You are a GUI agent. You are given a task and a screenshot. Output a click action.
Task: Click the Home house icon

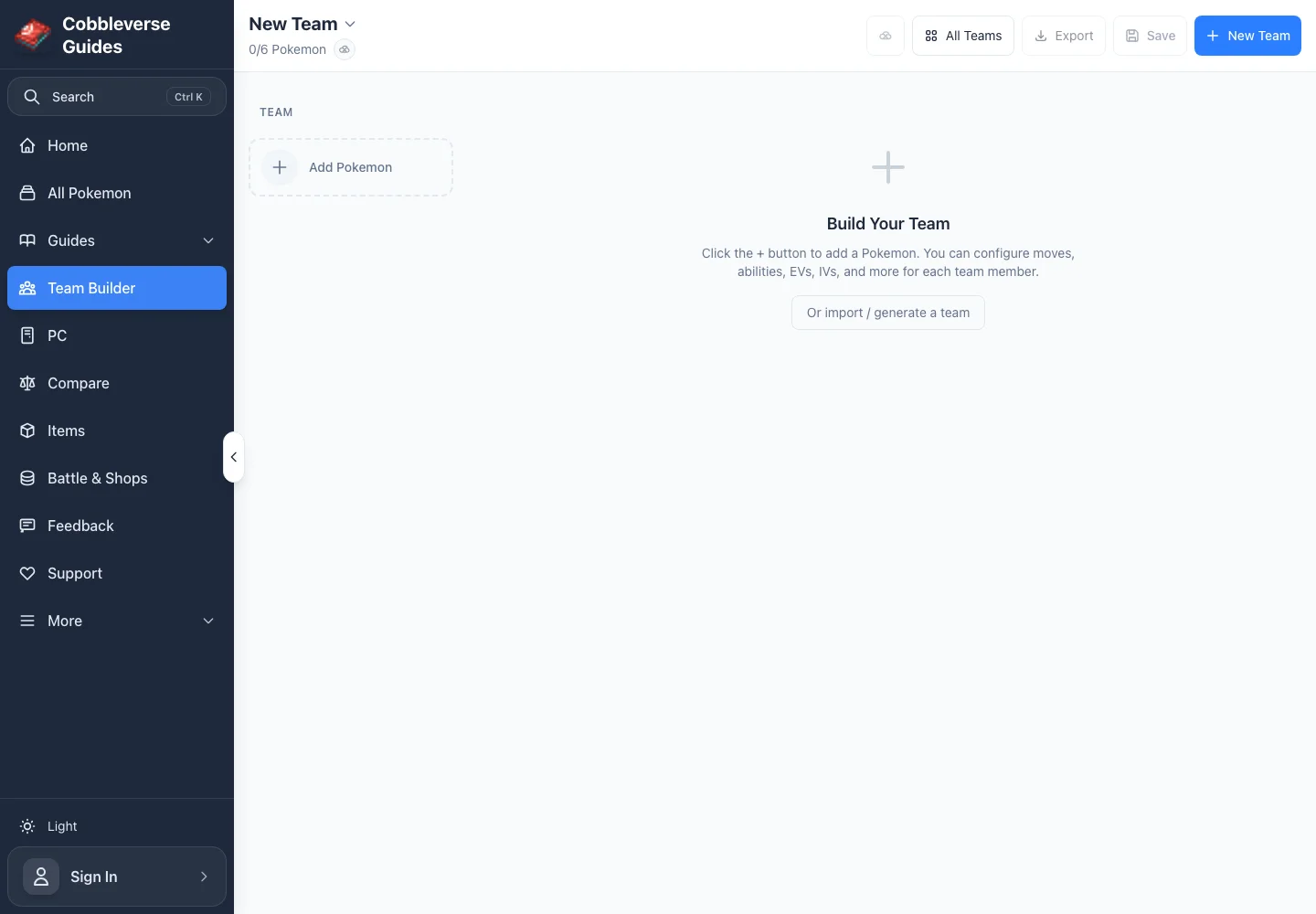[x=27, y=145]
